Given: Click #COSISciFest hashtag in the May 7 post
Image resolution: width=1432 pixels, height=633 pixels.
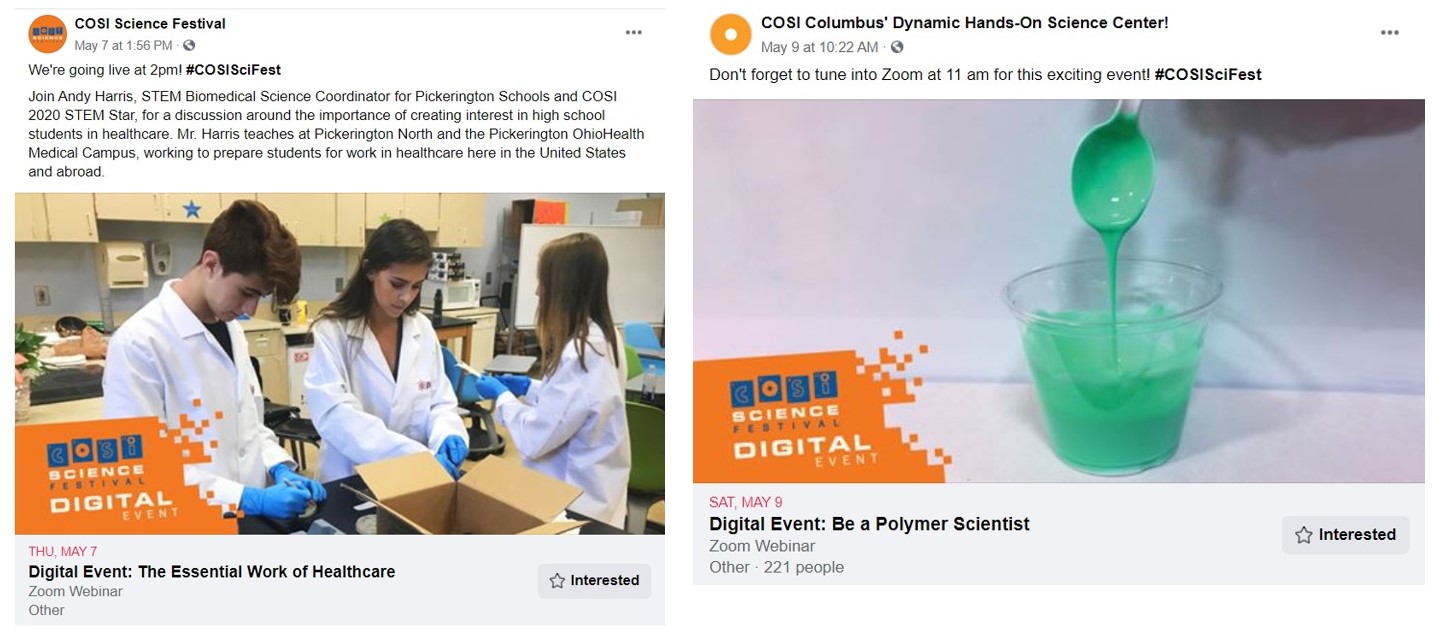Looking at the screenshot, I should [233, 70].
